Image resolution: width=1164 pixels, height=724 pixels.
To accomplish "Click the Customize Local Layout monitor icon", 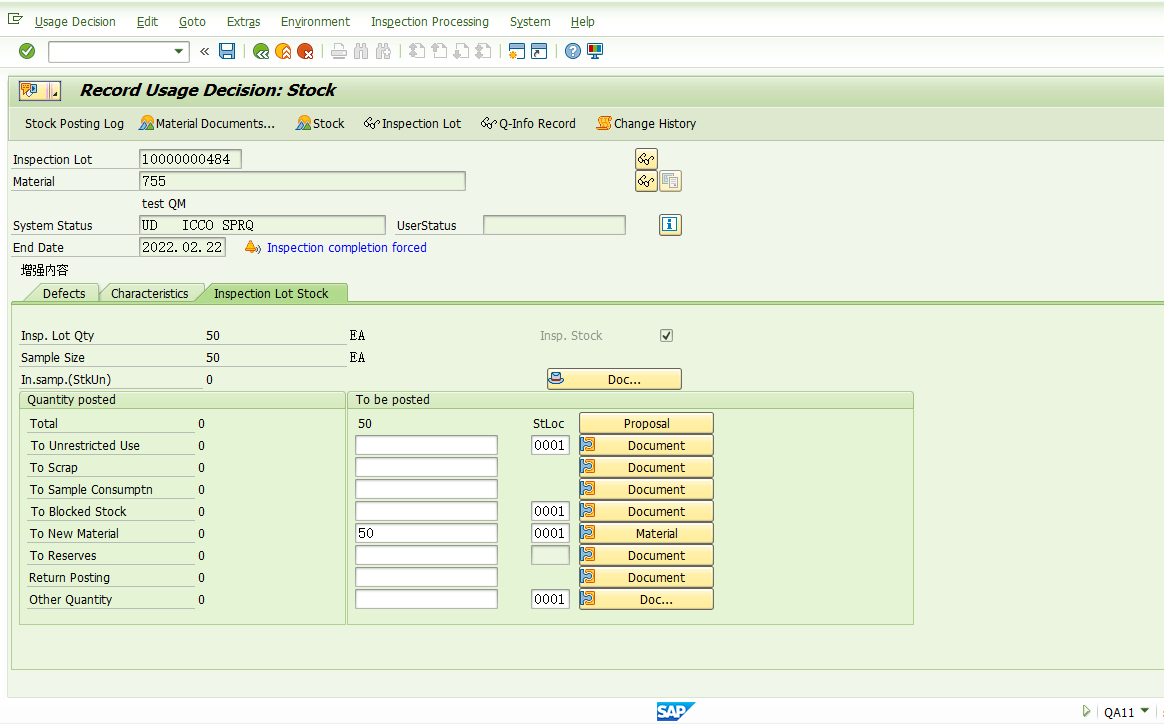I will coord(595,51).
